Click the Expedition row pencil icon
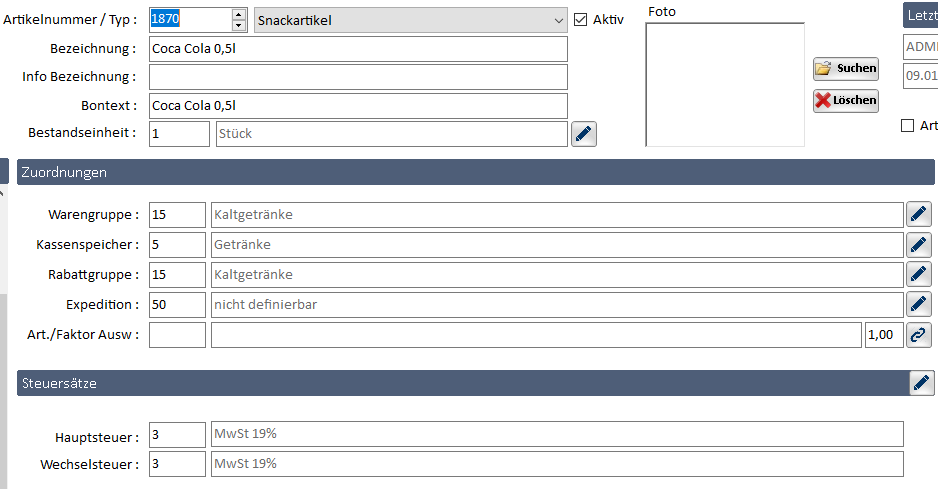The height and width of the screenshot is (489, 938). [919, 304]
